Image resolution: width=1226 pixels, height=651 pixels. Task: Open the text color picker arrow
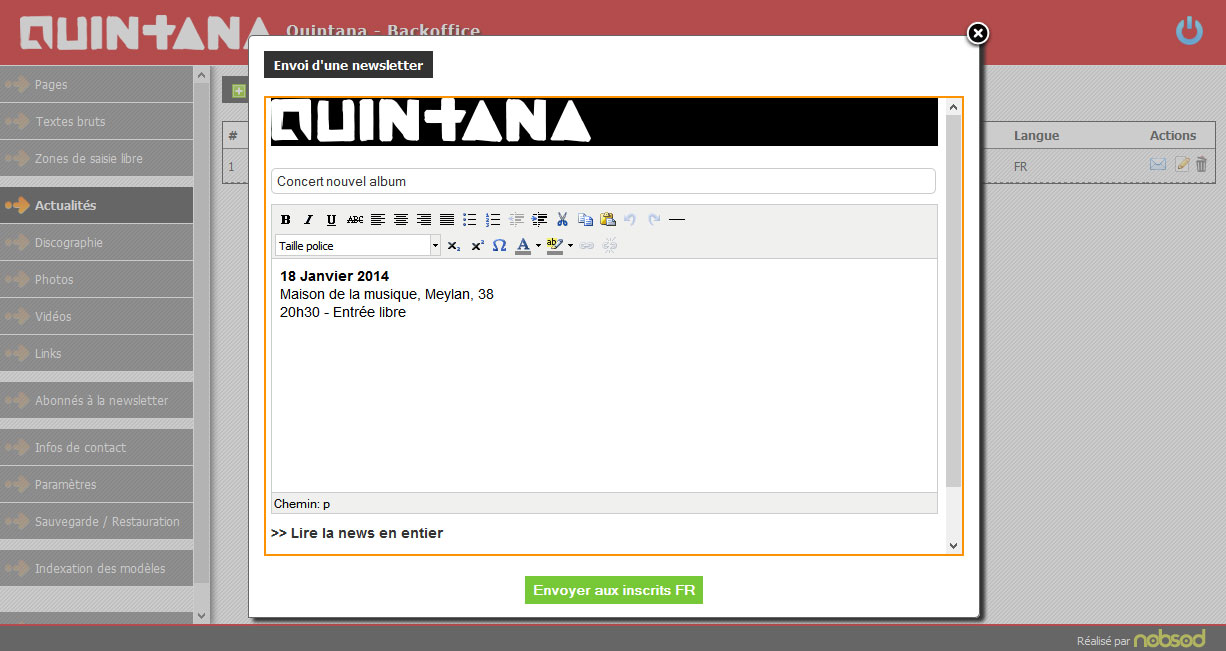pos(538,245)
